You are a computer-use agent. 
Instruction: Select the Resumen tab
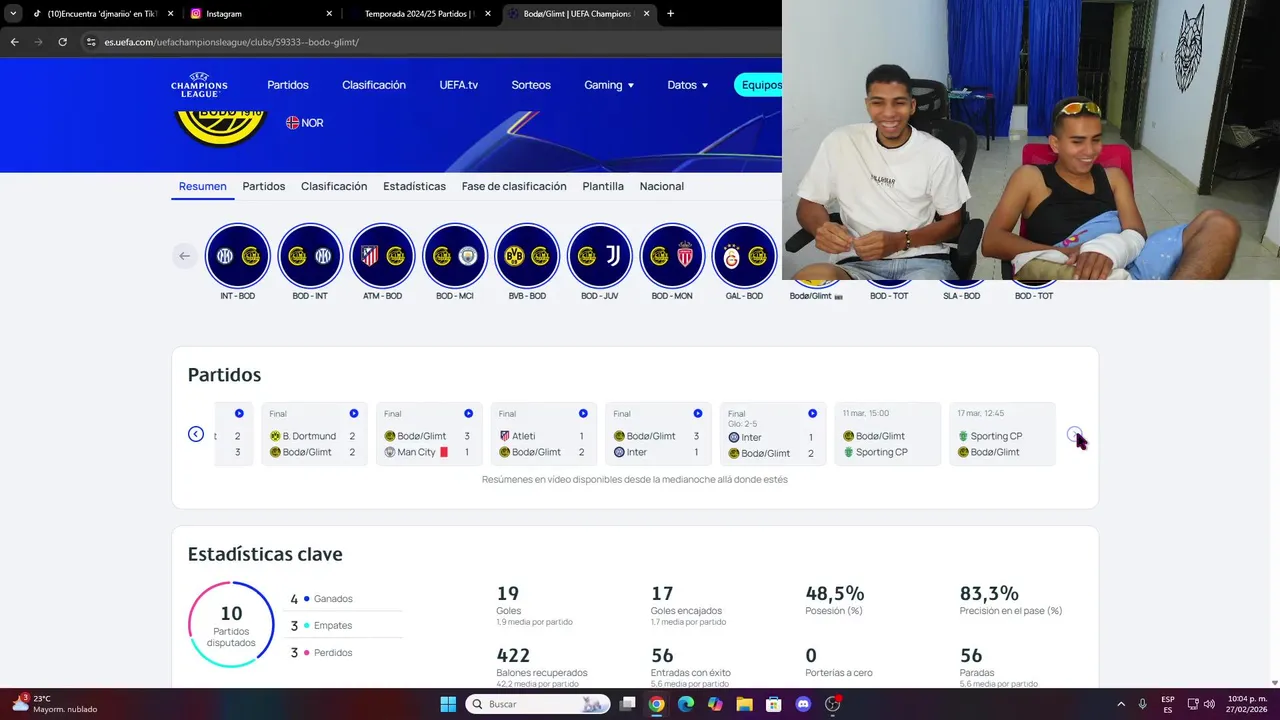pos(203,186)
